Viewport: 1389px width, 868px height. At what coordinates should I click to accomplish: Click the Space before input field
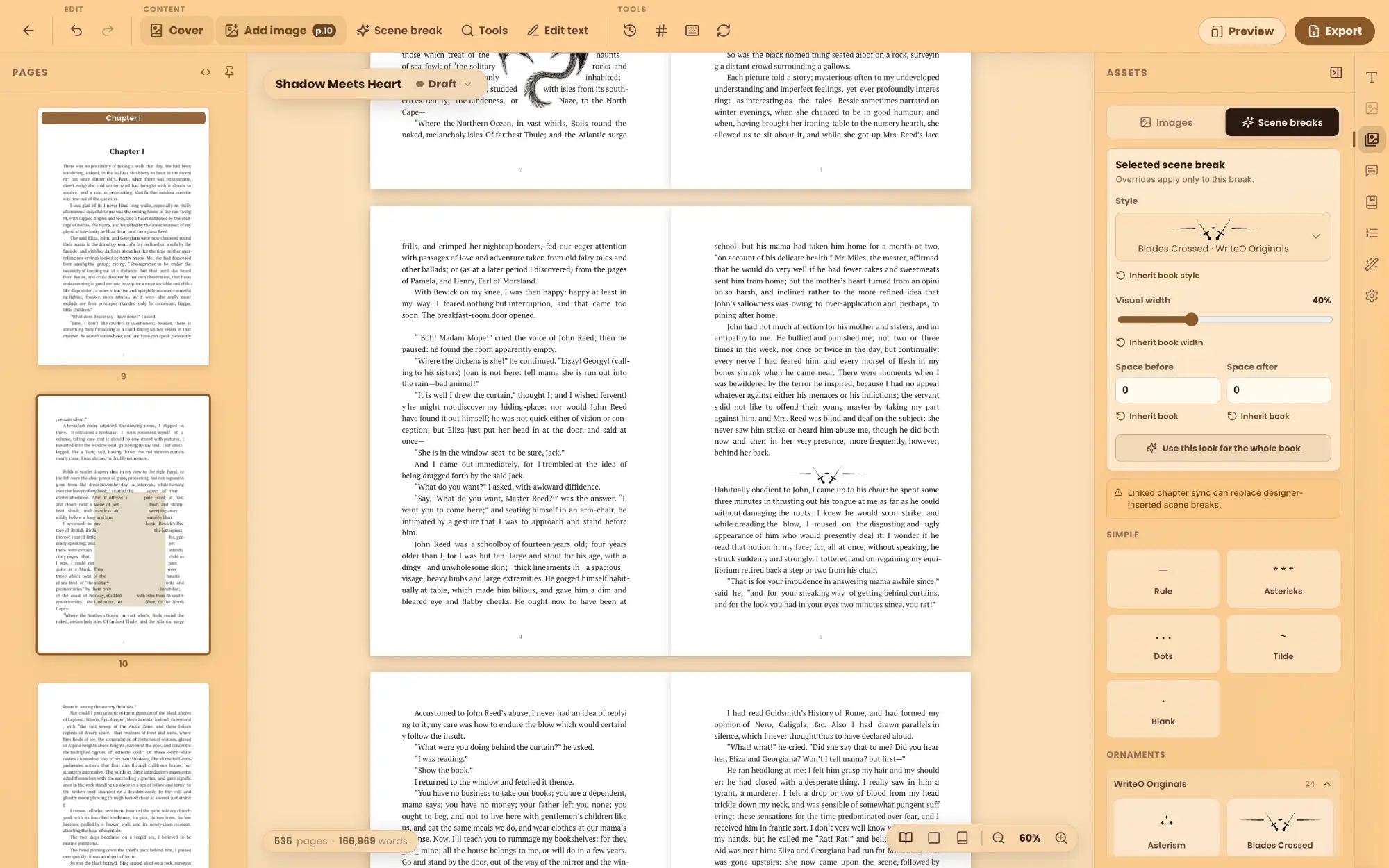pos(1167,390)
